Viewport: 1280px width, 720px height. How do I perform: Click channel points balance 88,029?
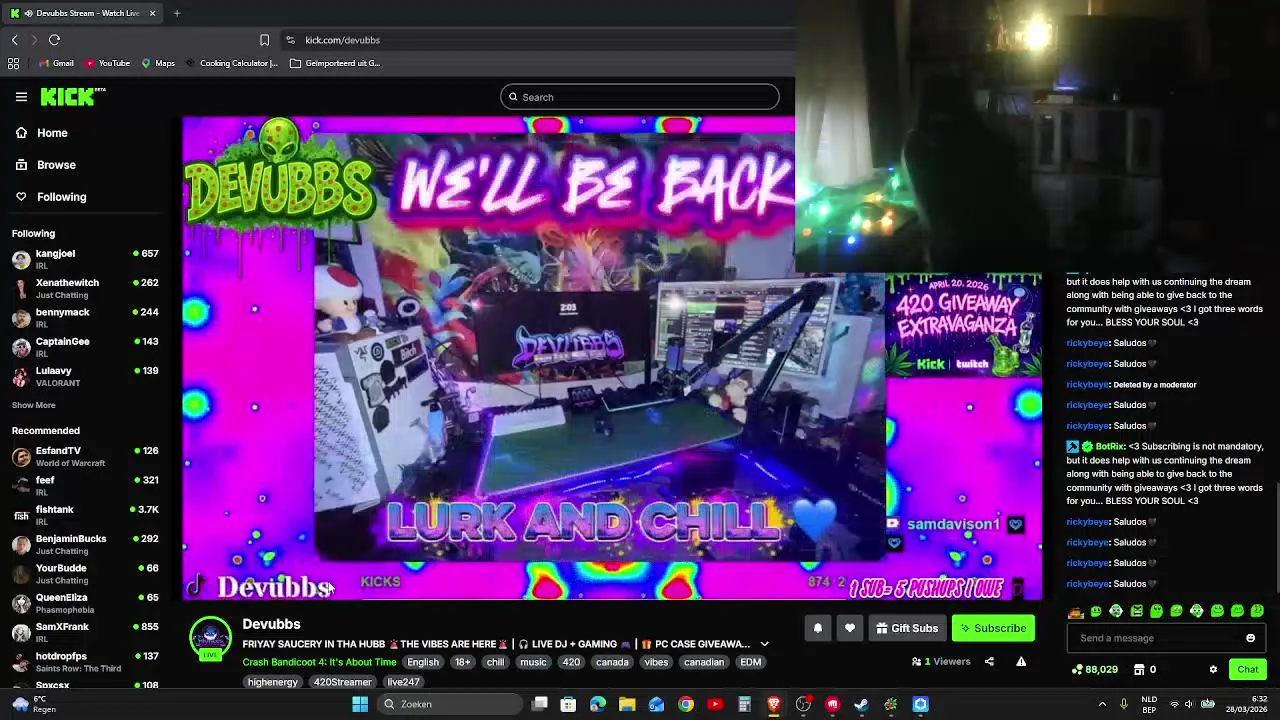[1095, 670]
